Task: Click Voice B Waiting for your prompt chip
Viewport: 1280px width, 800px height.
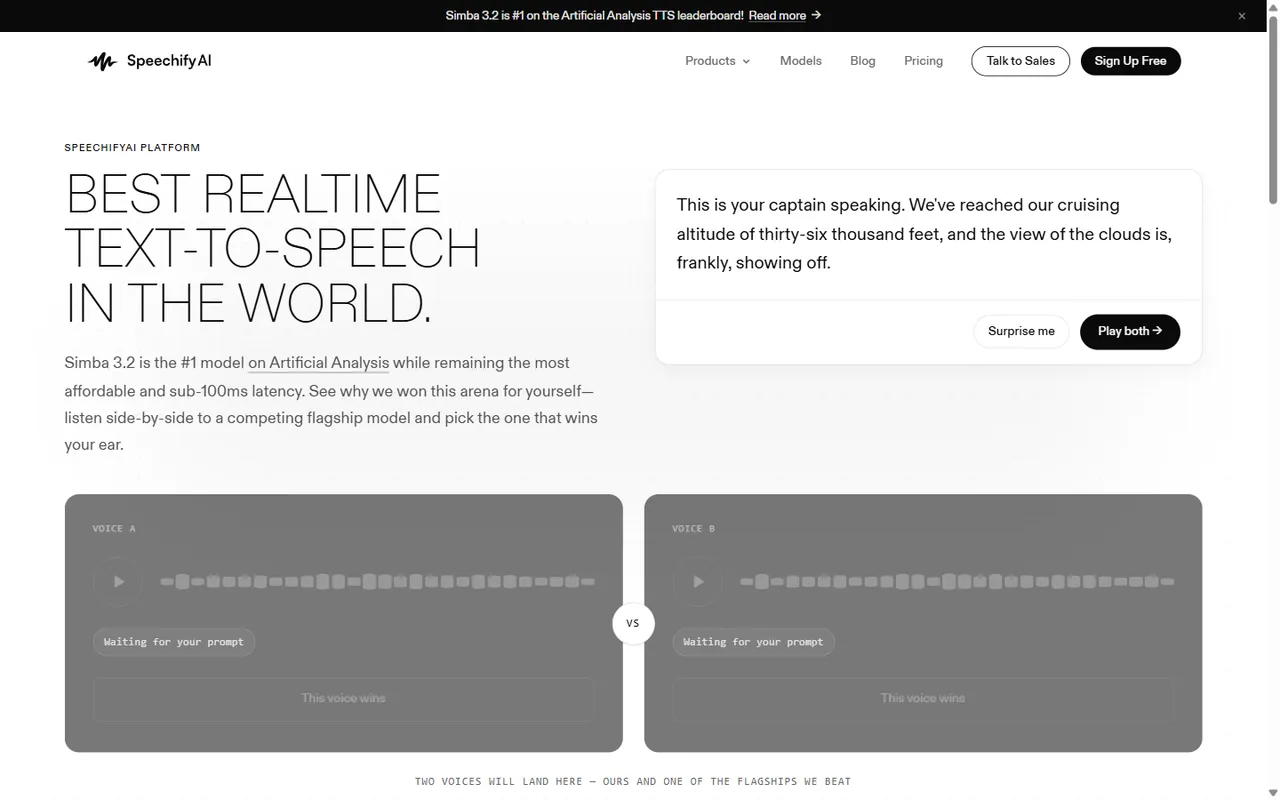Action: 754,642
